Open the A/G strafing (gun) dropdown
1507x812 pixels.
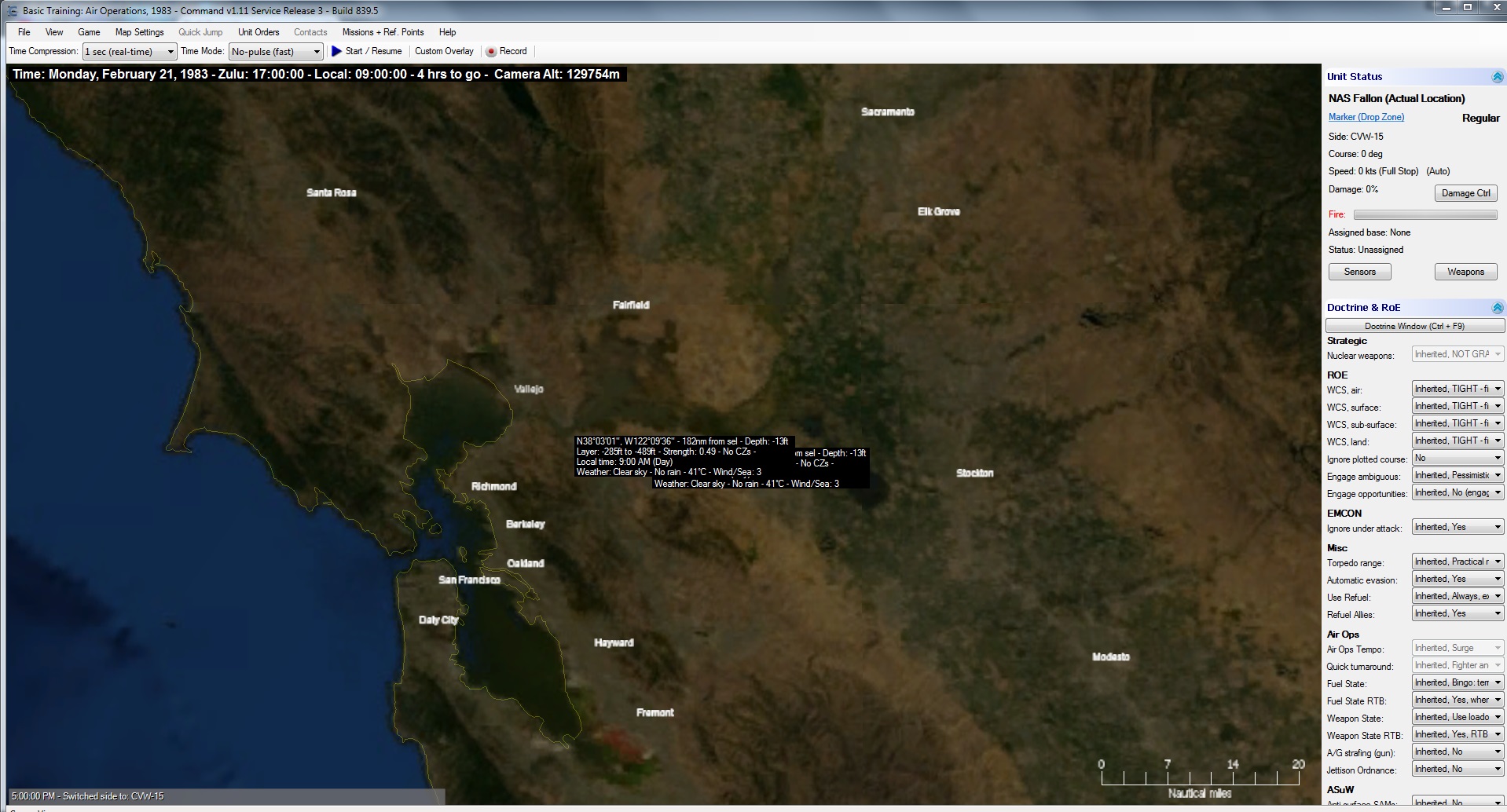click(x=1457, y=752)
